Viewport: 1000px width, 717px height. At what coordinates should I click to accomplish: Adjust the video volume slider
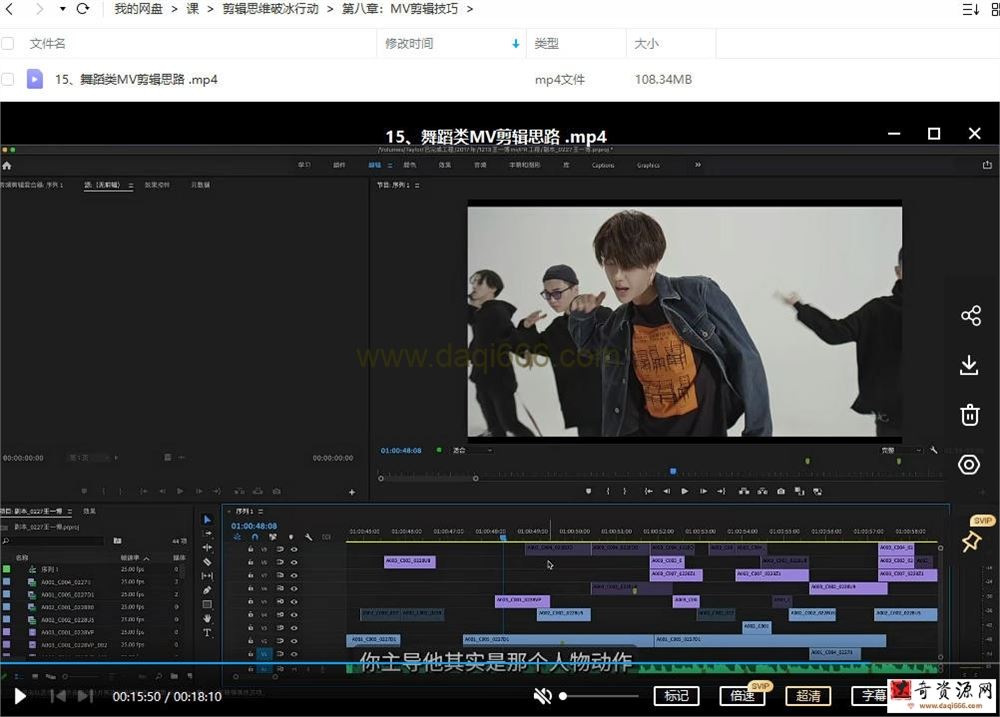click(x=598, y=696)
